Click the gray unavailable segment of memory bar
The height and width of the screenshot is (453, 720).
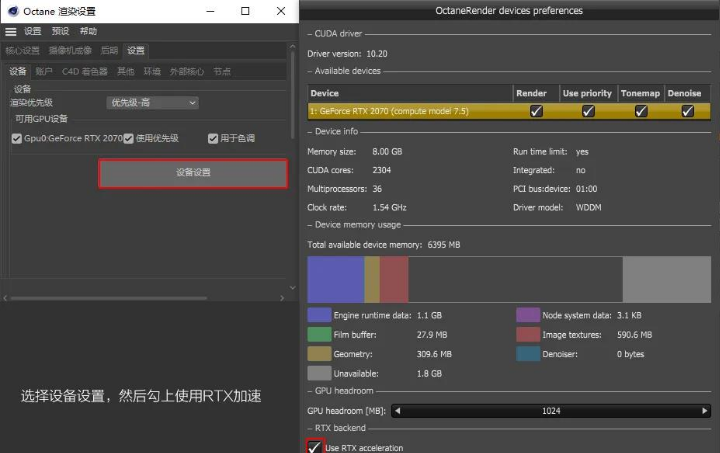(667, 280)
